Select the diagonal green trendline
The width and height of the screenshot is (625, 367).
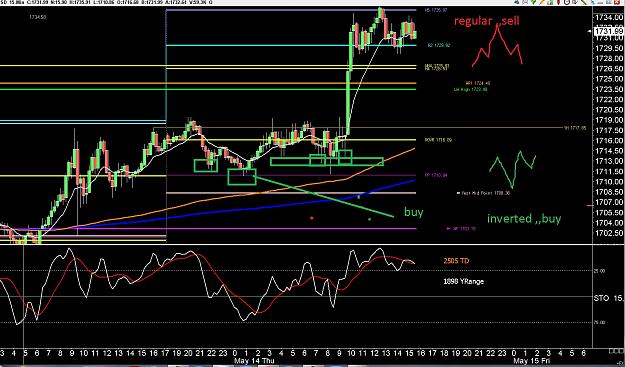(x=324, y=197)
